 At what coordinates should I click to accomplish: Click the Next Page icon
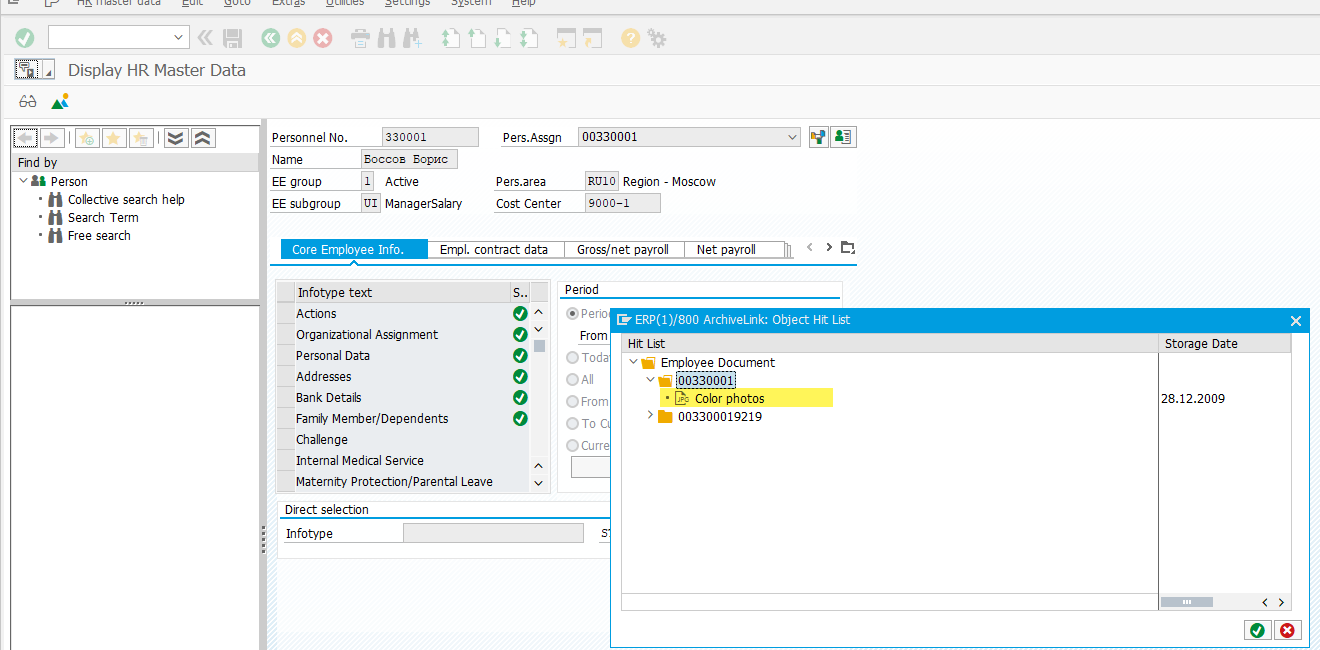pos(502,38)
